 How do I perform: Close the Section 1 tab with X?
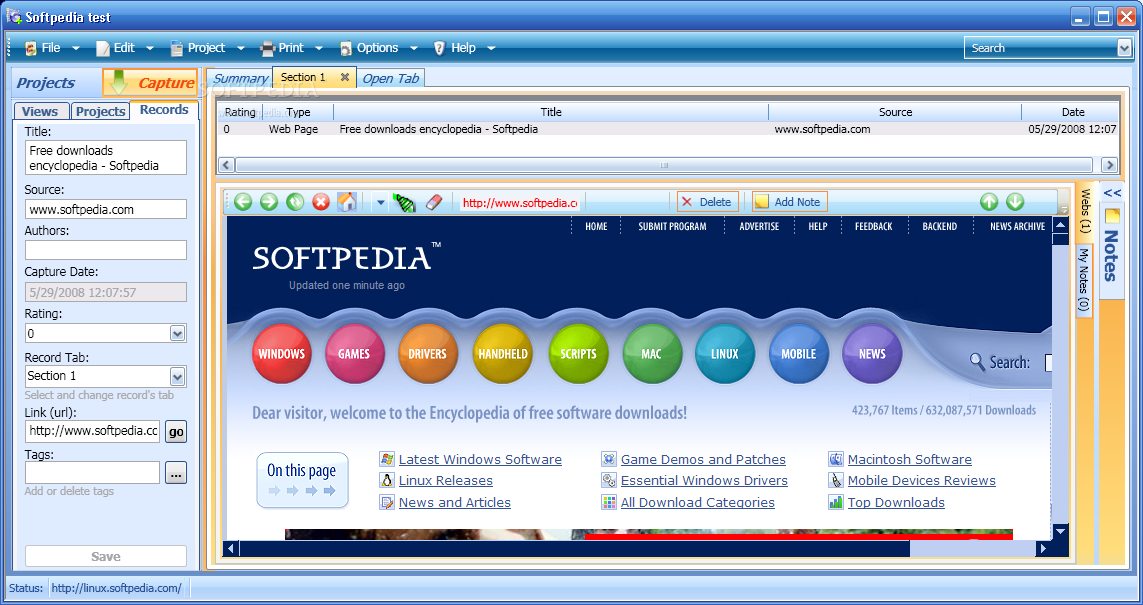pyautogui.click(x=345, y=77)
